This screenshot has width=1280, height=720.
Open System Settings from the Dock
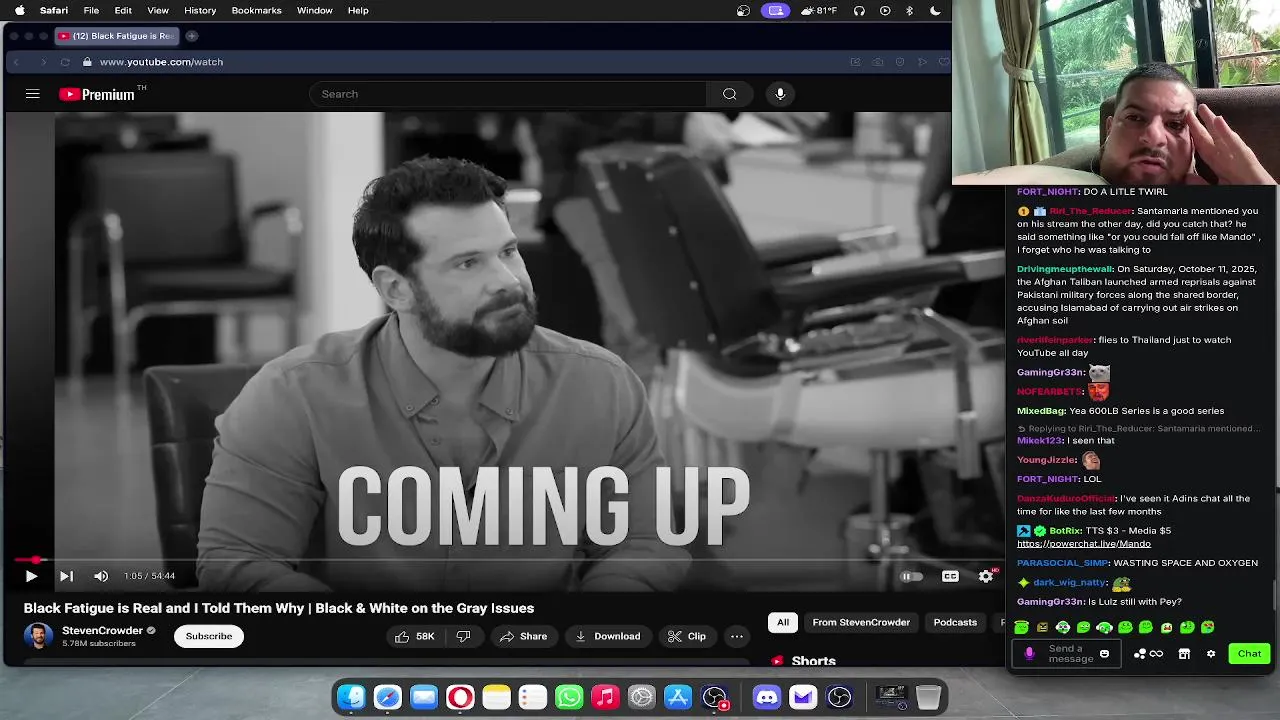(642, 697)
